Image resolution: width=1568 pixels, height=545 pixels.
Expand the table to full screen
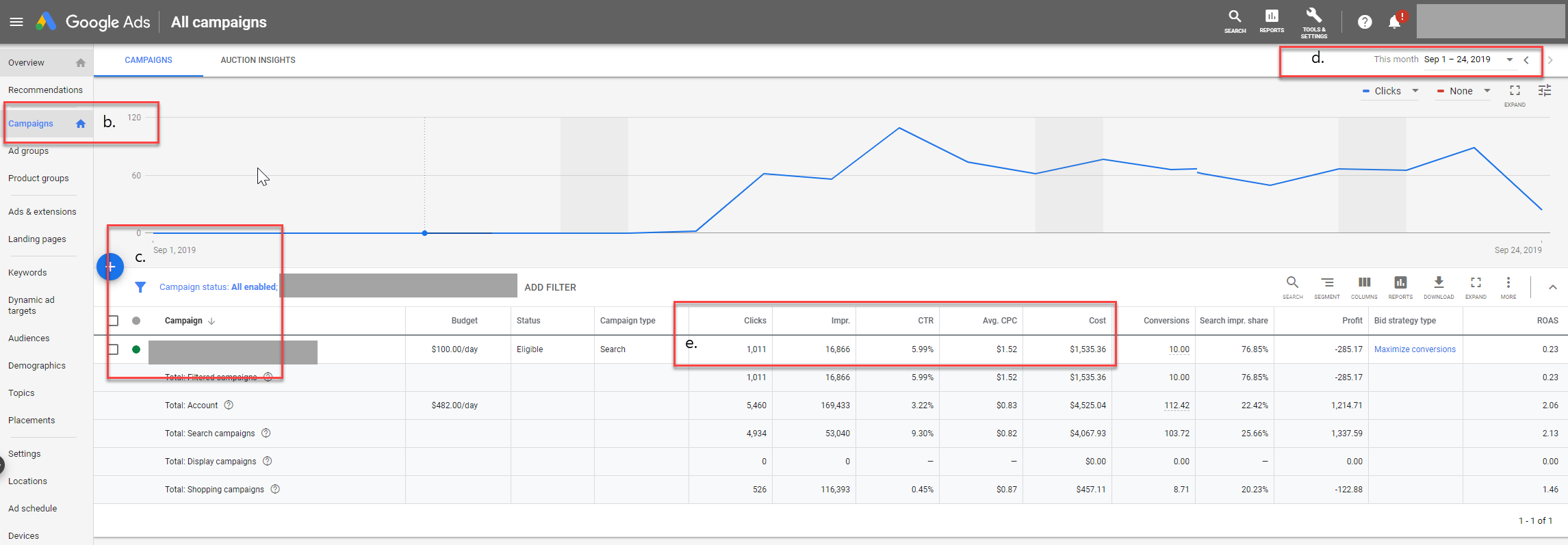pos(1476,287)
